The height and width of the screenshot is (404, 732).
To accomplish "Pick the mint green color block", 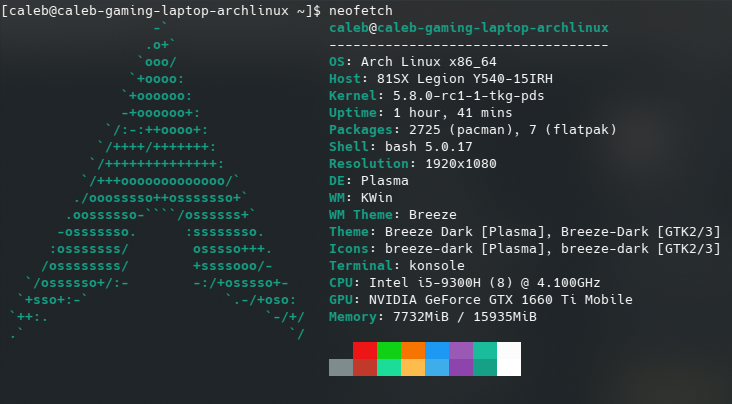I will click(x=389, y=368).
